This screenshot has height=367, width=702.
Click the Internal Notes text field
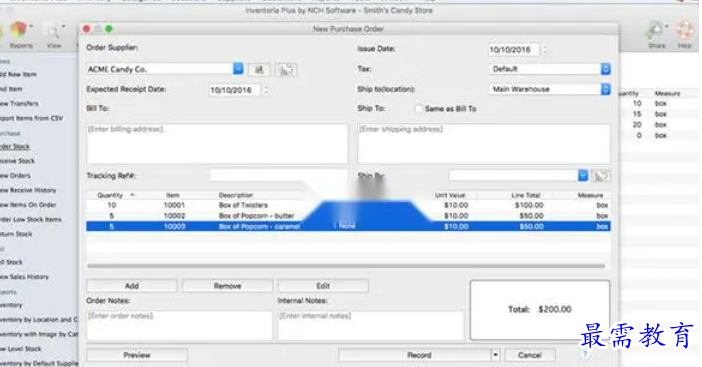[371, 325]
